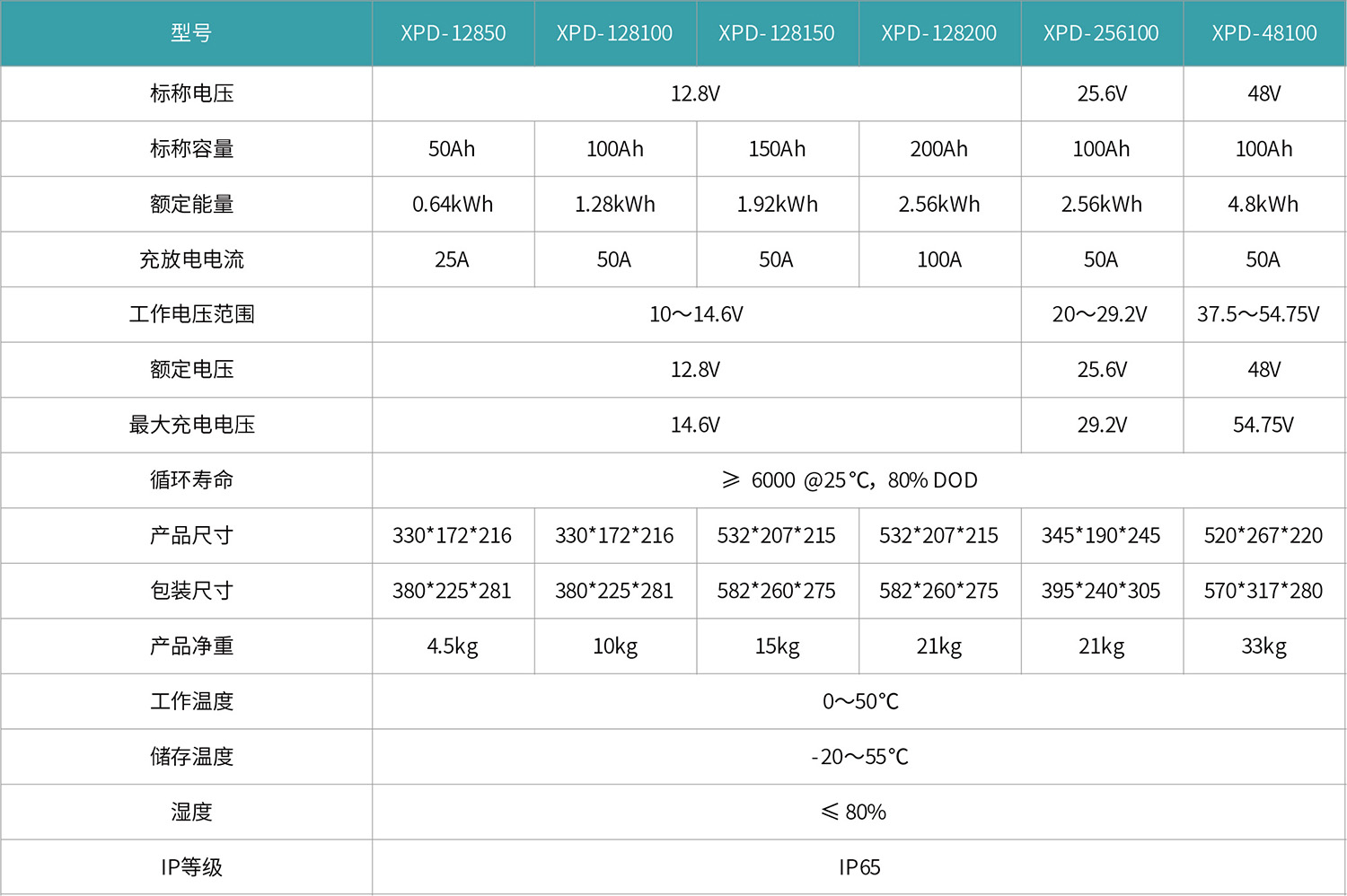Select the 标称电压 row label
Screen dimensions: 1347x896
click(x=191, y=93)
